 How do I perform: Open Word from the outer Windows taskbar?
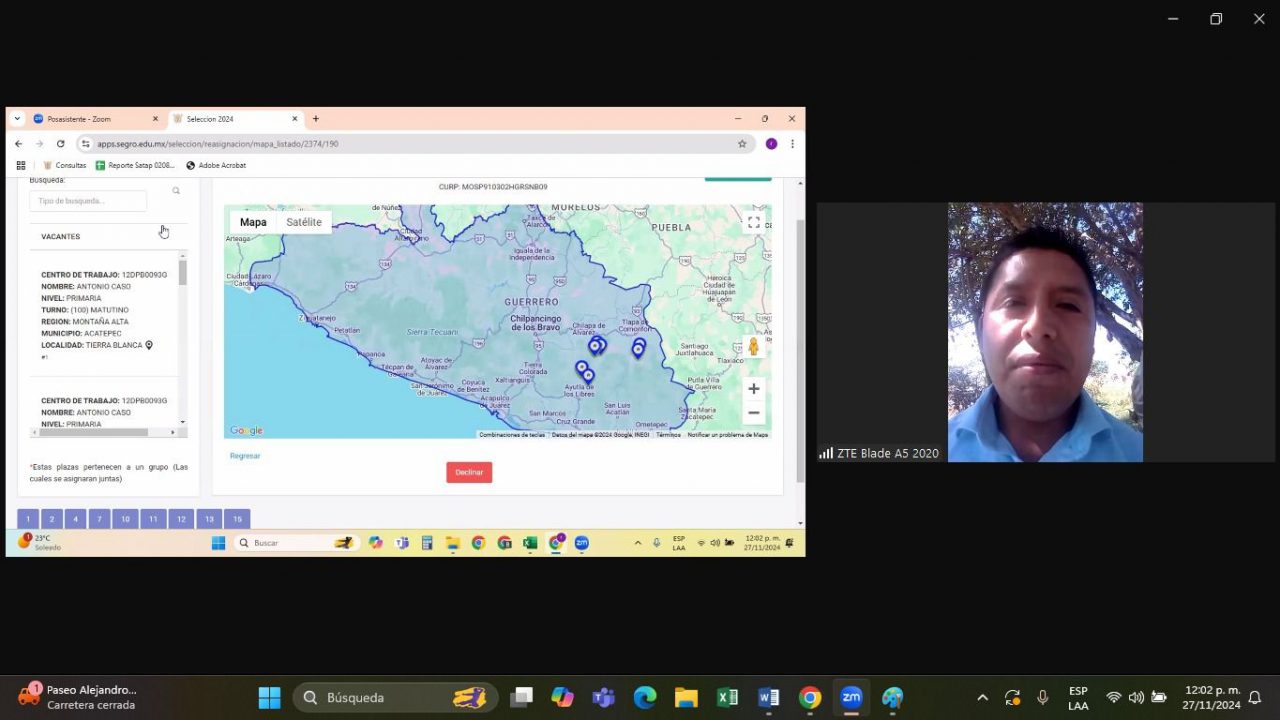coord(768,697)
